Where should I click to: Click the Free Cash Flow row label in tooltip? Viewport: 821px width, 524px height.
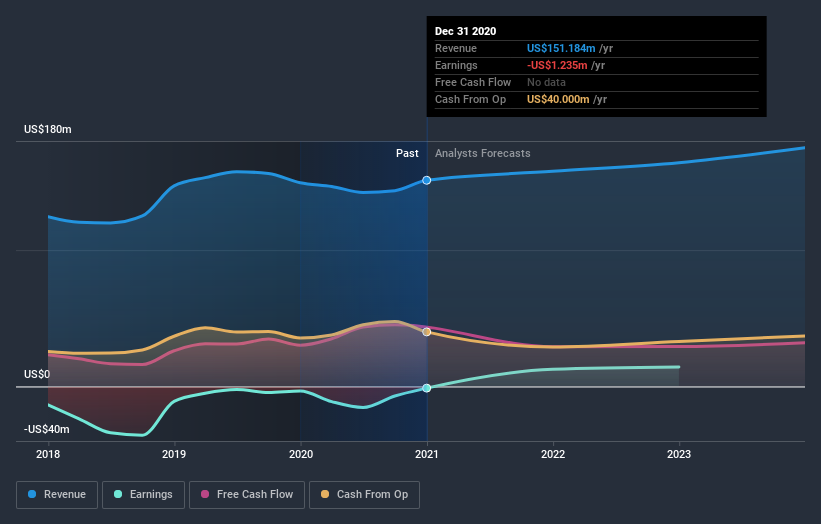(473, 82)
